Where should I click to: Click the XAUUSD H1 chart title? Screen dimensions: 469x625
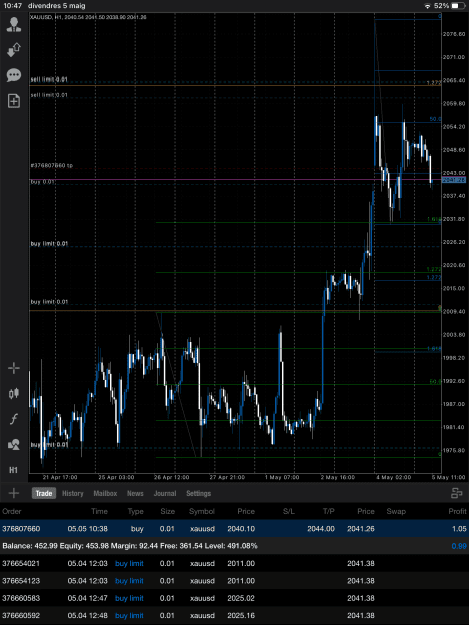88,18
